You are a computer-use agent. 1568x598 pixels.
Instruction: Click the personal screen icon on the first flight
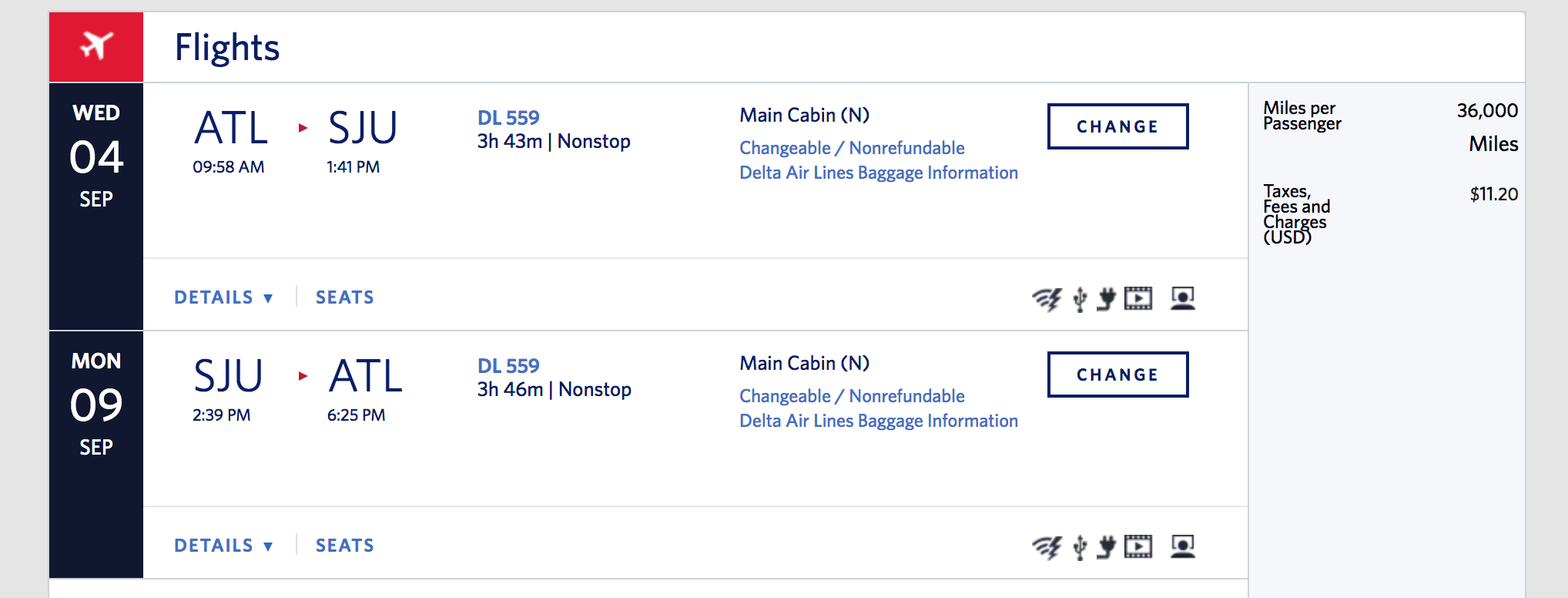click(x=1182, y=298)
